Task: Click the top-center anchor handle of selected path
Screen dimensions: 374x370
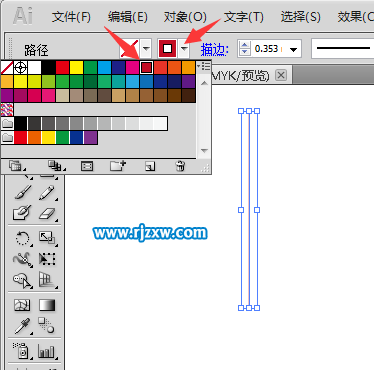Action: 249,111
